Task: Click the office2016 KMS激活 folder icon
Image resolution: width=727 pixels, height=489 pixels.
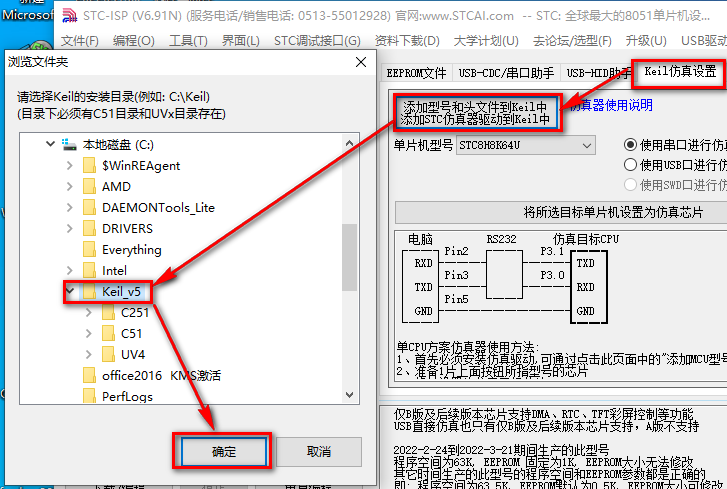Action: click(x=89, y=375)
